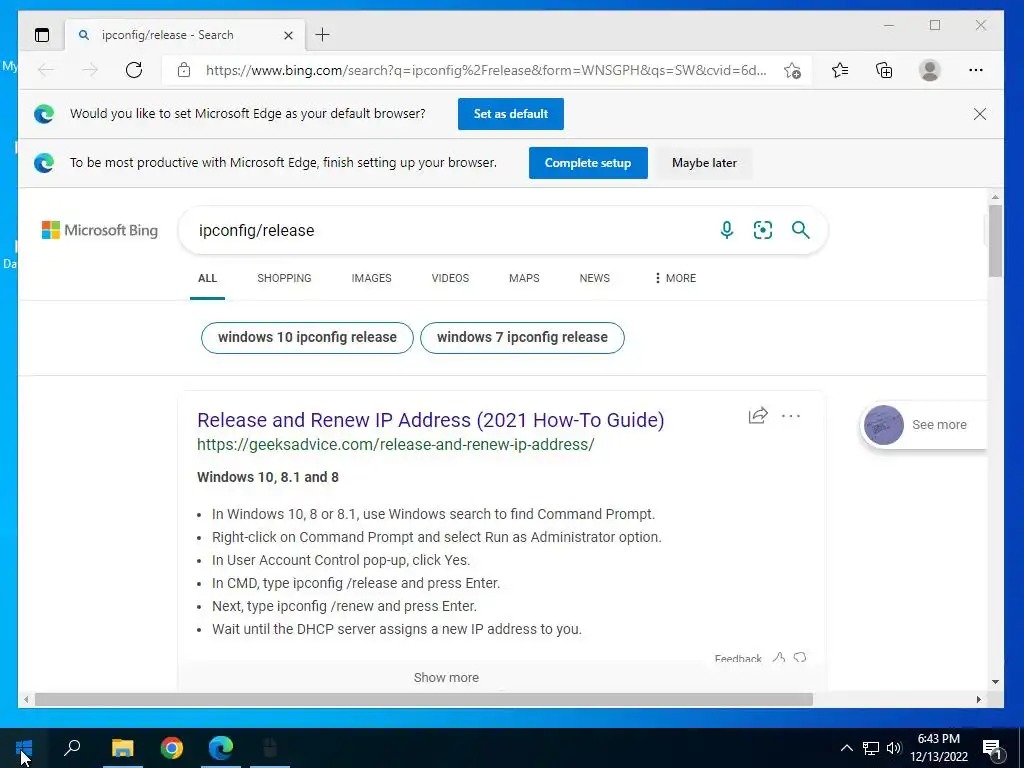The image size is (1024, 768).
Task: Open the Collections icon
Action: point(884,70)
